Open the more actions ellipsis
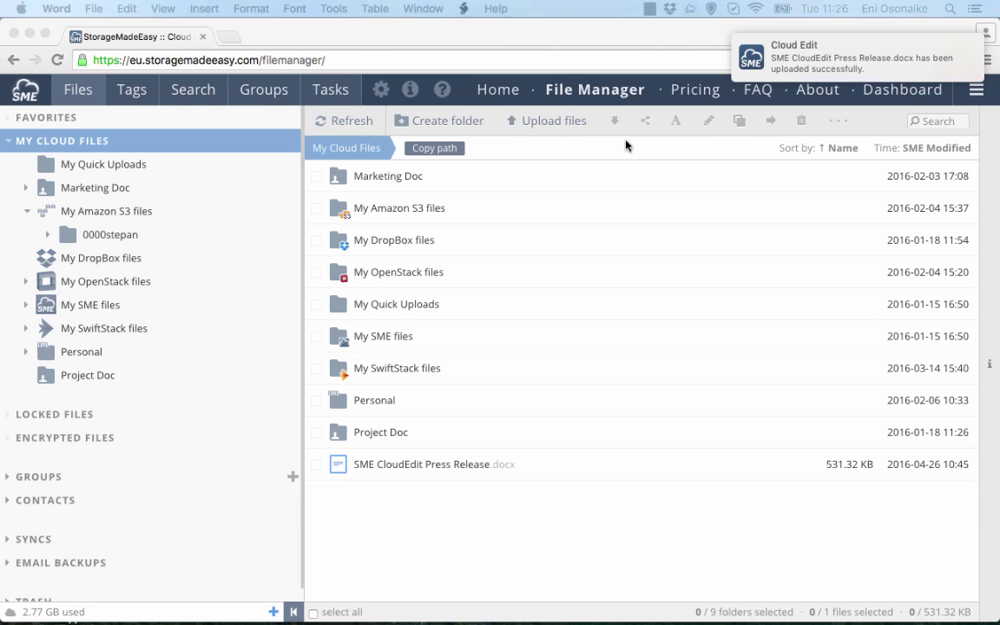The image size is (1000, 625). tap(838, 121)
